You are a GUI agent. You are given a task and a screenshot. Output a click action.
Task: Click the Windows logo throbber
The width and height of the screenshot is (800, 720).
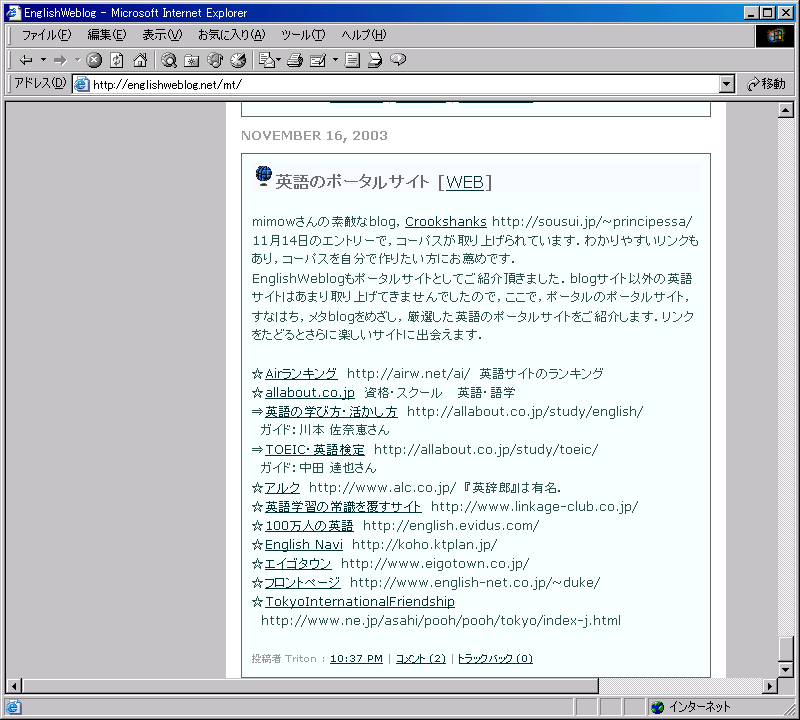774,35
